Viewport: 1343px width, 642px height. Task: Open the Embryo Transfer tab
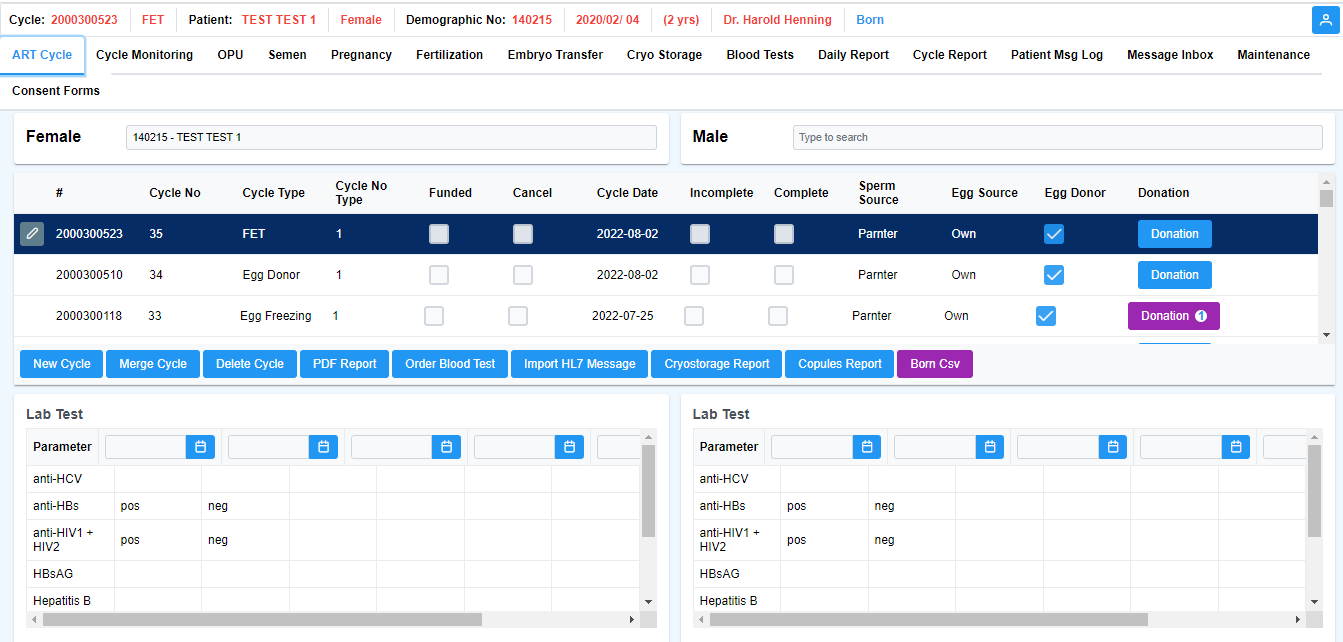[x=555, y=55]
